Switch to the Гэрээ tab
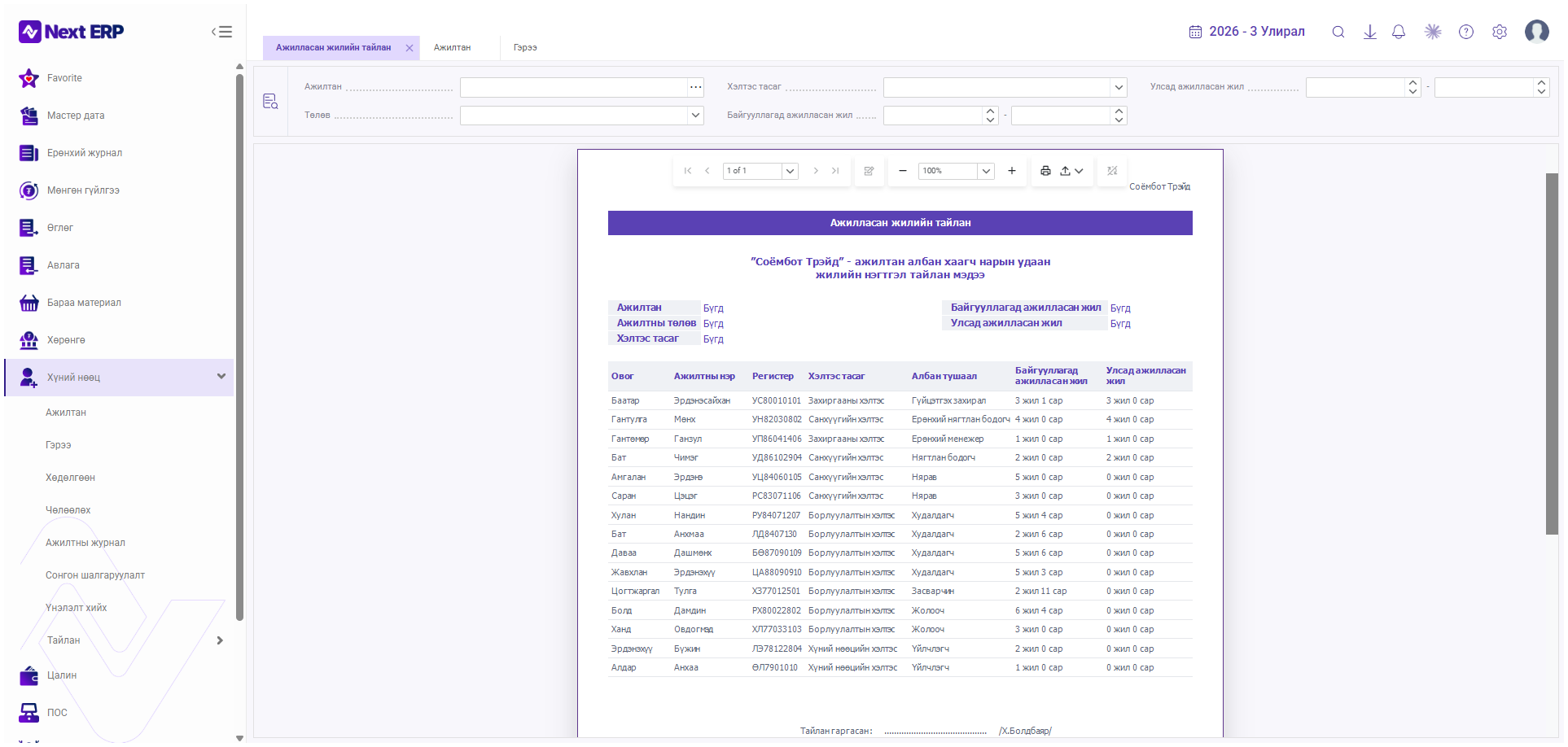Image resolution: width=1568 pixels, height=747 pixels. pyautogui.click(x=525, y=48)
